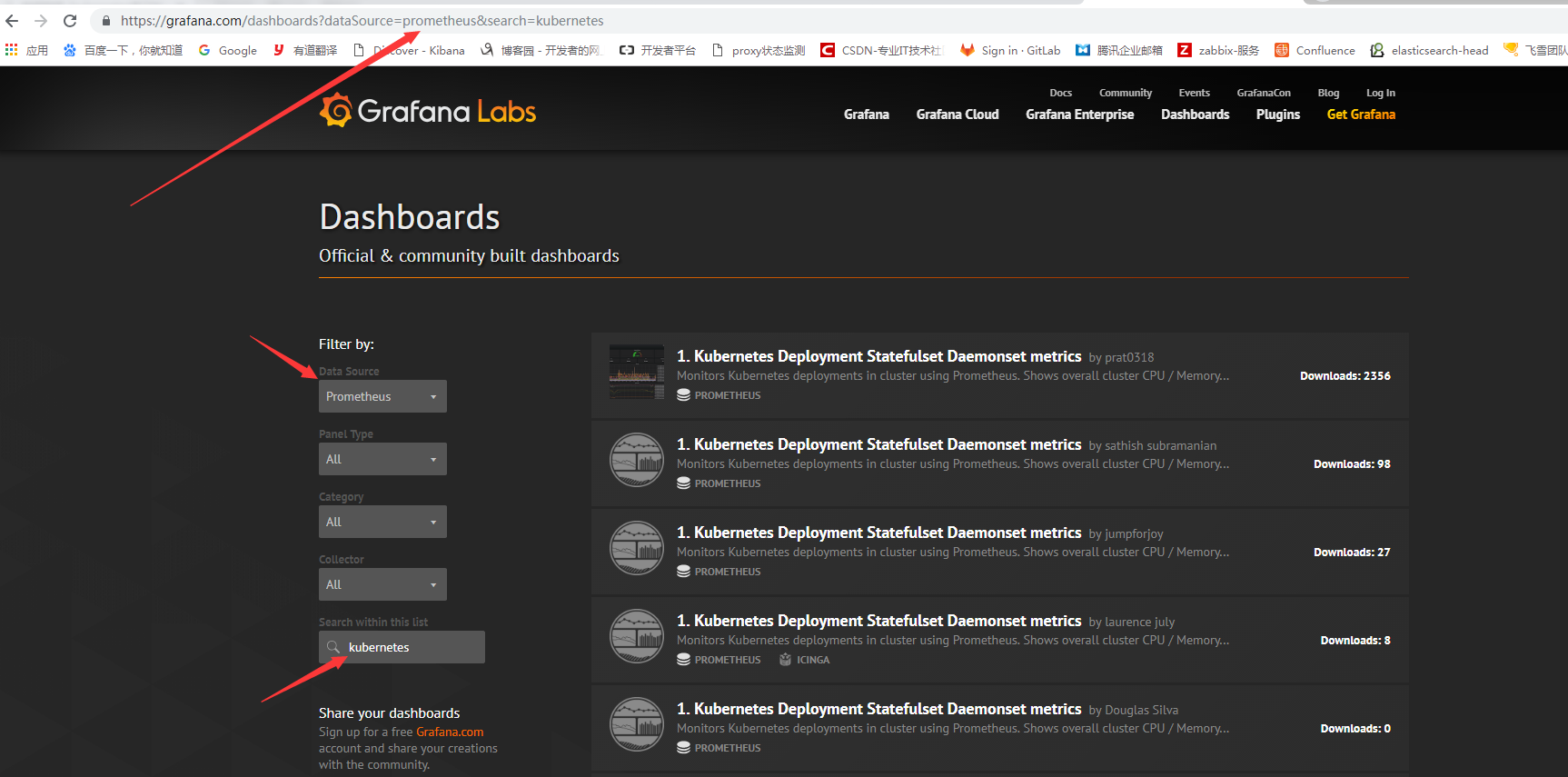Click the lock icon in the address bar
This screenshot has height=777, width=1568.
pyautogui.click(x=106, y=20)
